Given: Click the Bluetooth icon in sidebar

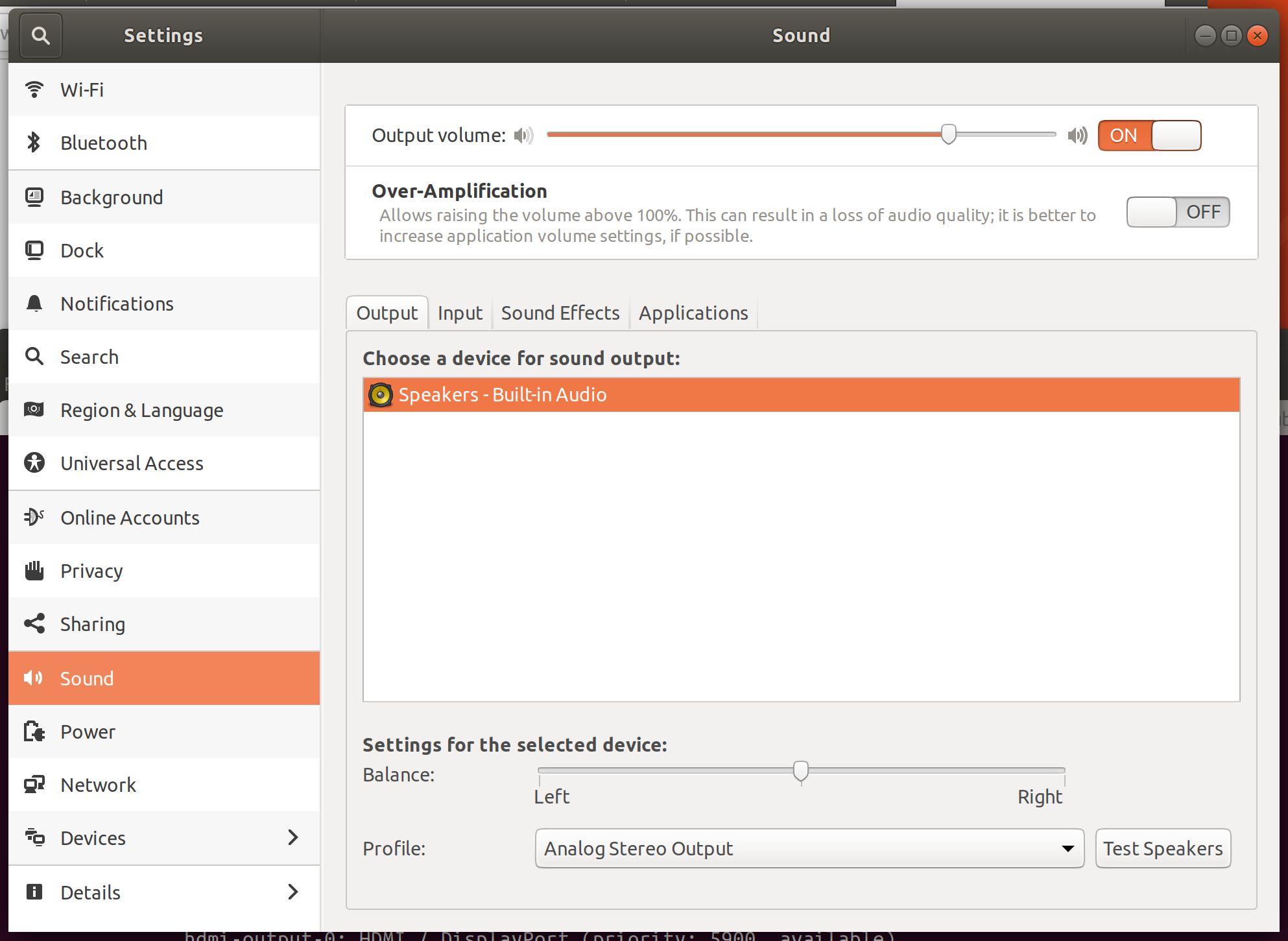Looking at the screenshot, I should click(x=34, y=143).
